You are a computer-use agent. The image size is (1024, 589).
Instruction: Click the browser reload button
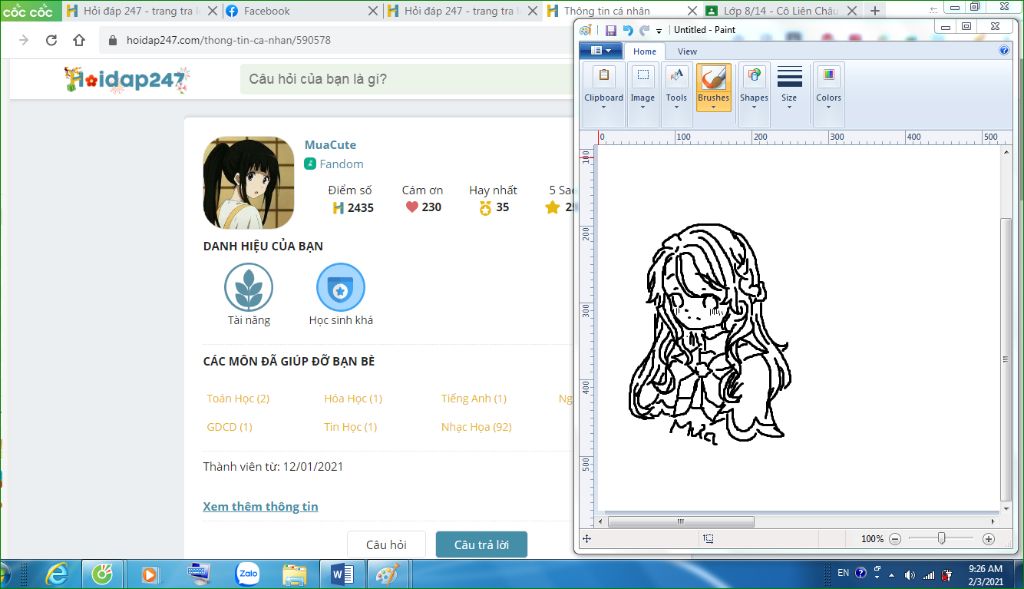51,40
